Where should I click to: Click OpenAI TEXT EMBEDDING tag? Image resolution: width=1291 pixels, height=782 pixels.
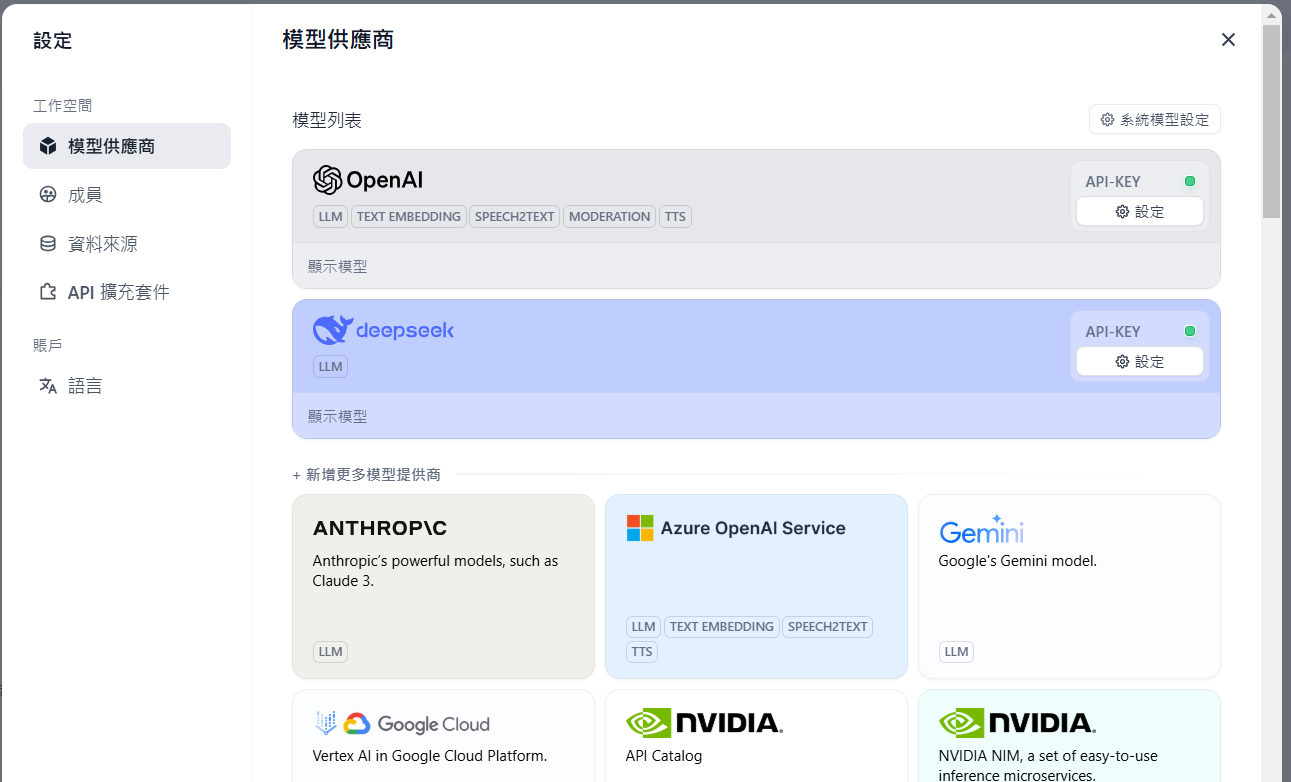409,216
